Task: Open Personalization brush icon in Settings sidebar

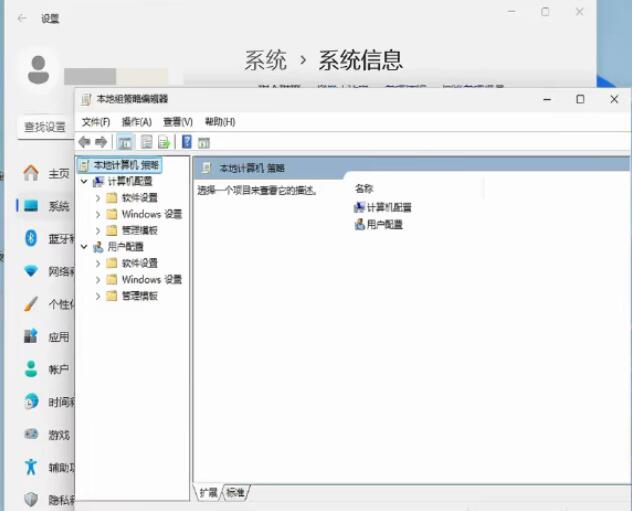Action: (x=31, y=304)
